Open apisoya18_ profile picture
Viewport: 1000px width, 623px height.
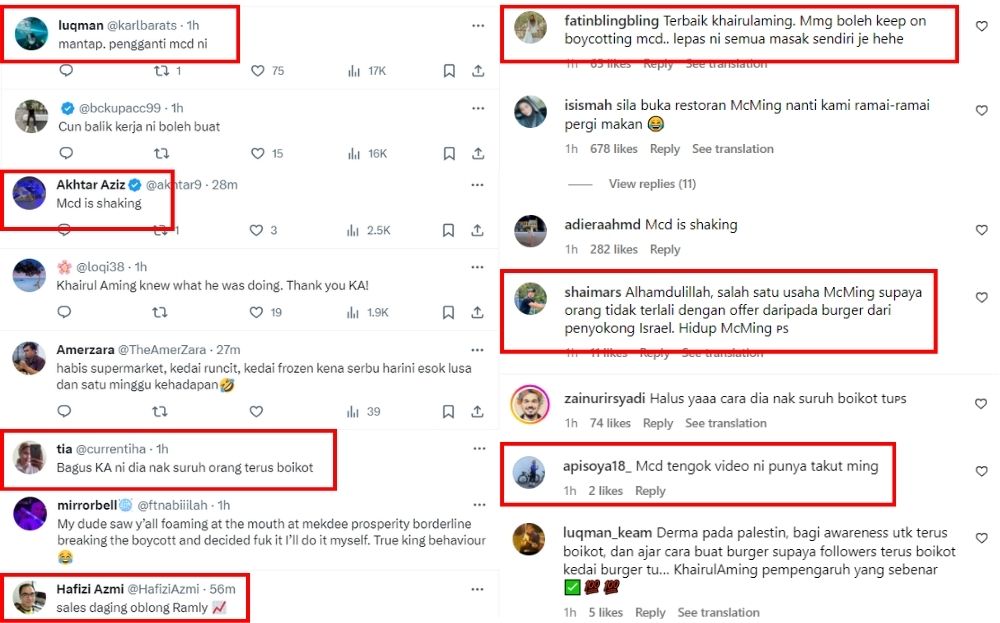click(x=529, y=473)
